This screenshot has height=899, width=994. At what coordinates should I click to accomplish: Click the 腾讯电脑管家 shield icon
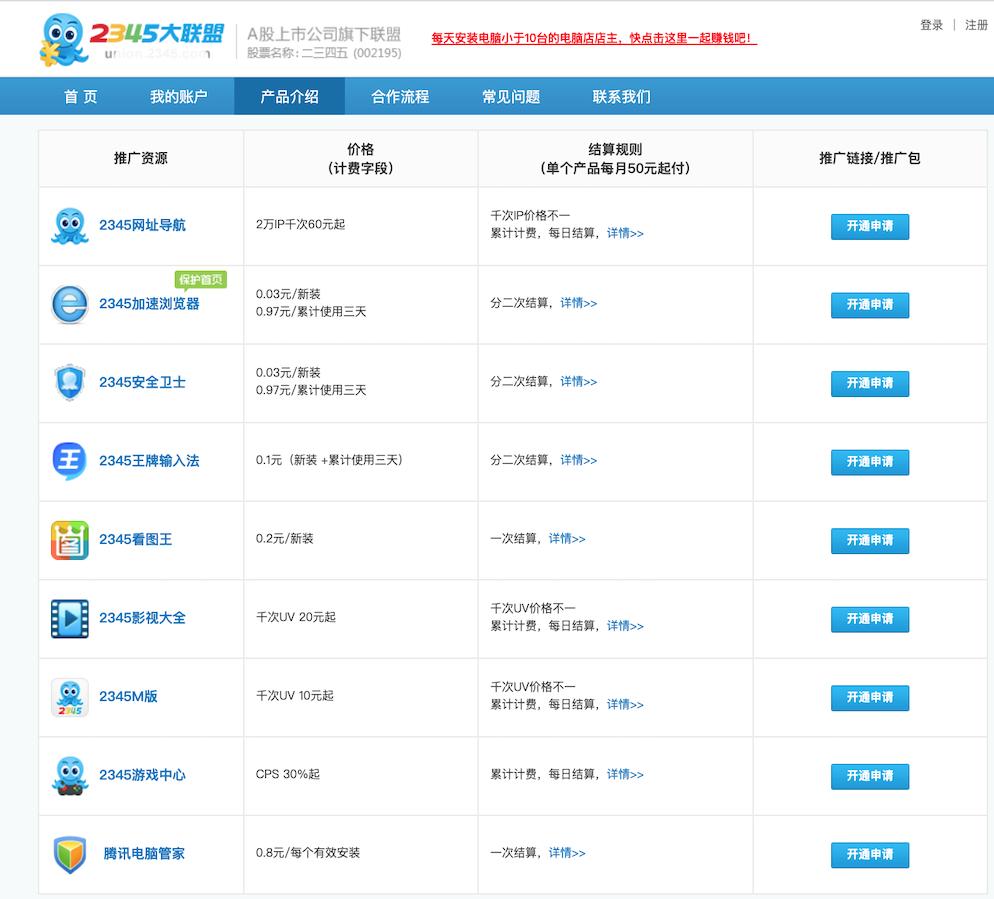tap(68, 853)
